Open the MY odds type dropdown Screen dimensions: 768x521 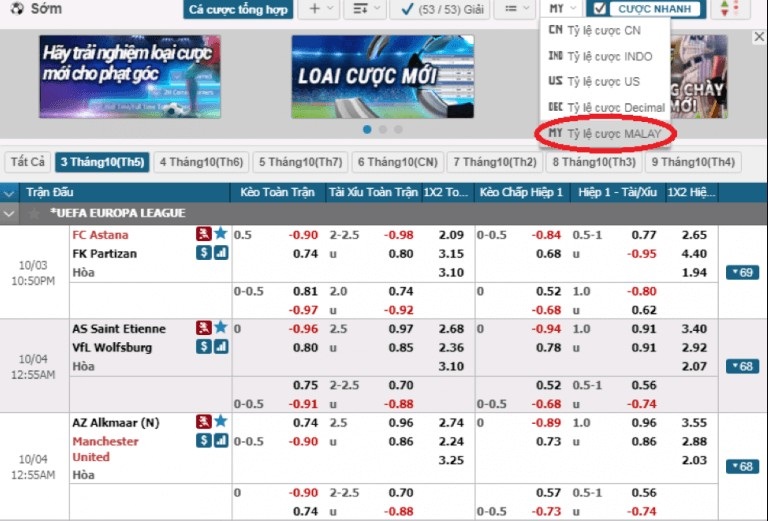tap(562, 9)
